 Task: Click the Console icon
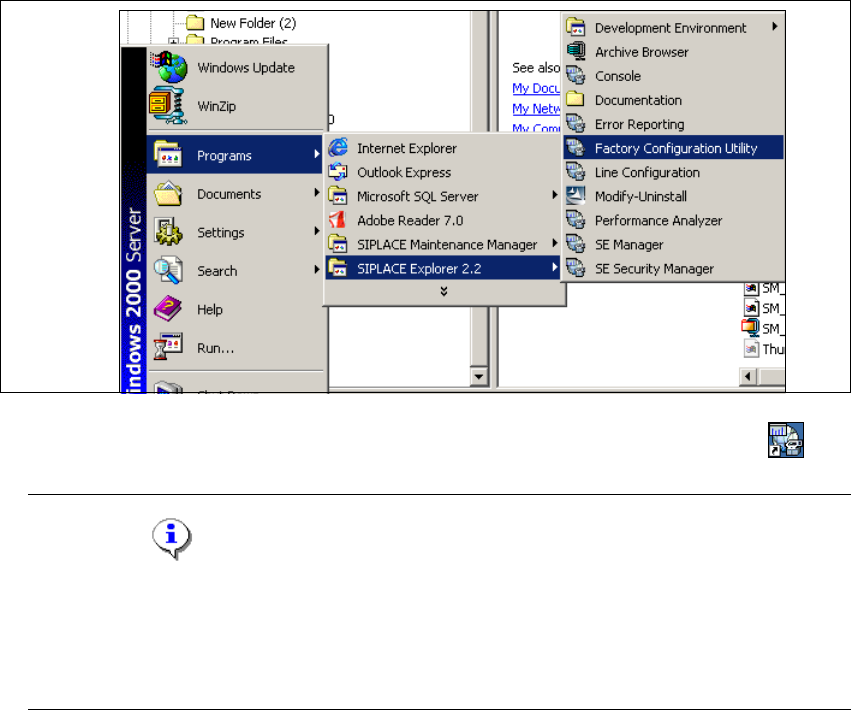[x=576, y=75]
